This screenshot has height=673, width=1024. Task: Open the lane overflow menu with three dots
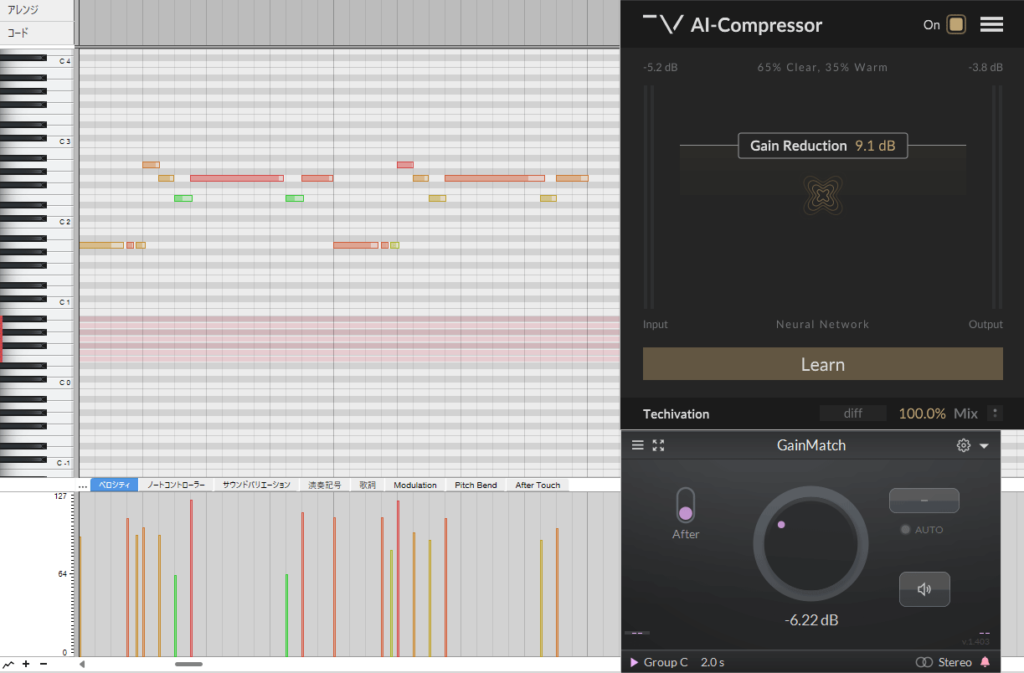tap(83, 485)
